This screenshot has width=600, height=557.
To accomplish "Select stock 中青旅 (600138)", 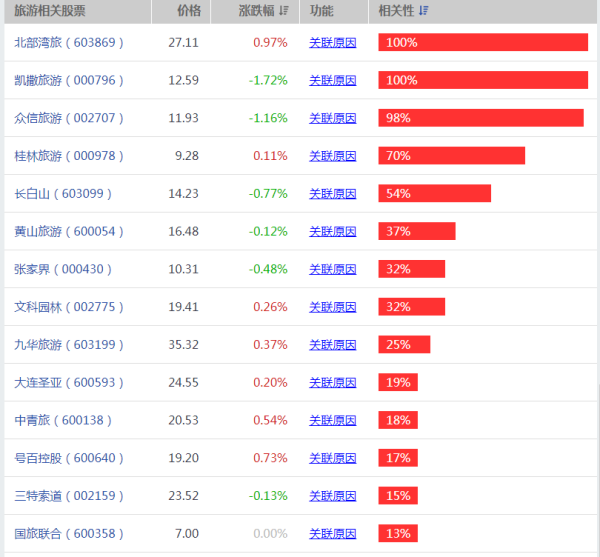I will click(x=63, y=420).
